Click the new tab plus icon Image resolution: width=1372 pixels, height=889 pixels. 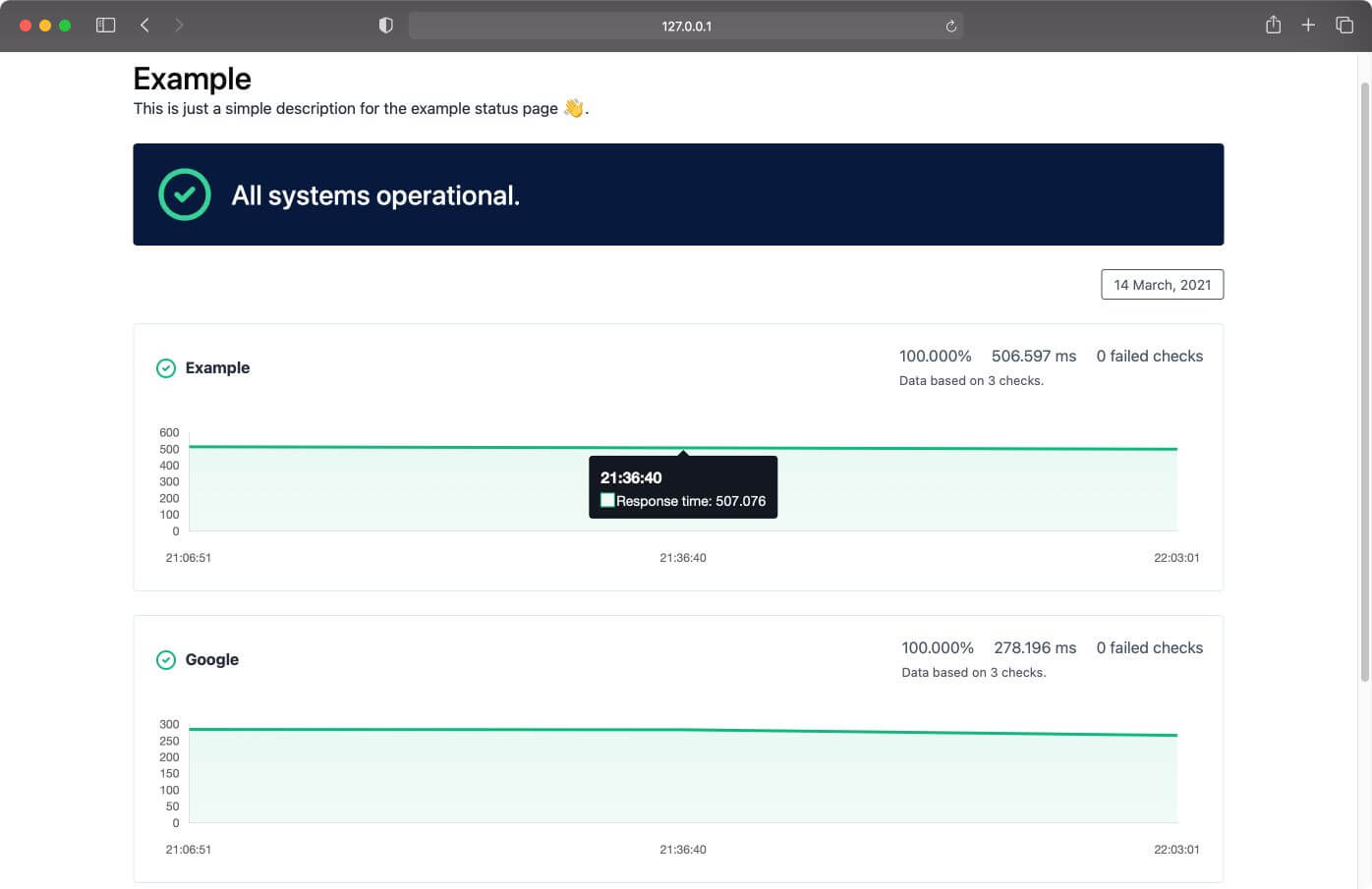[1308, 25]
